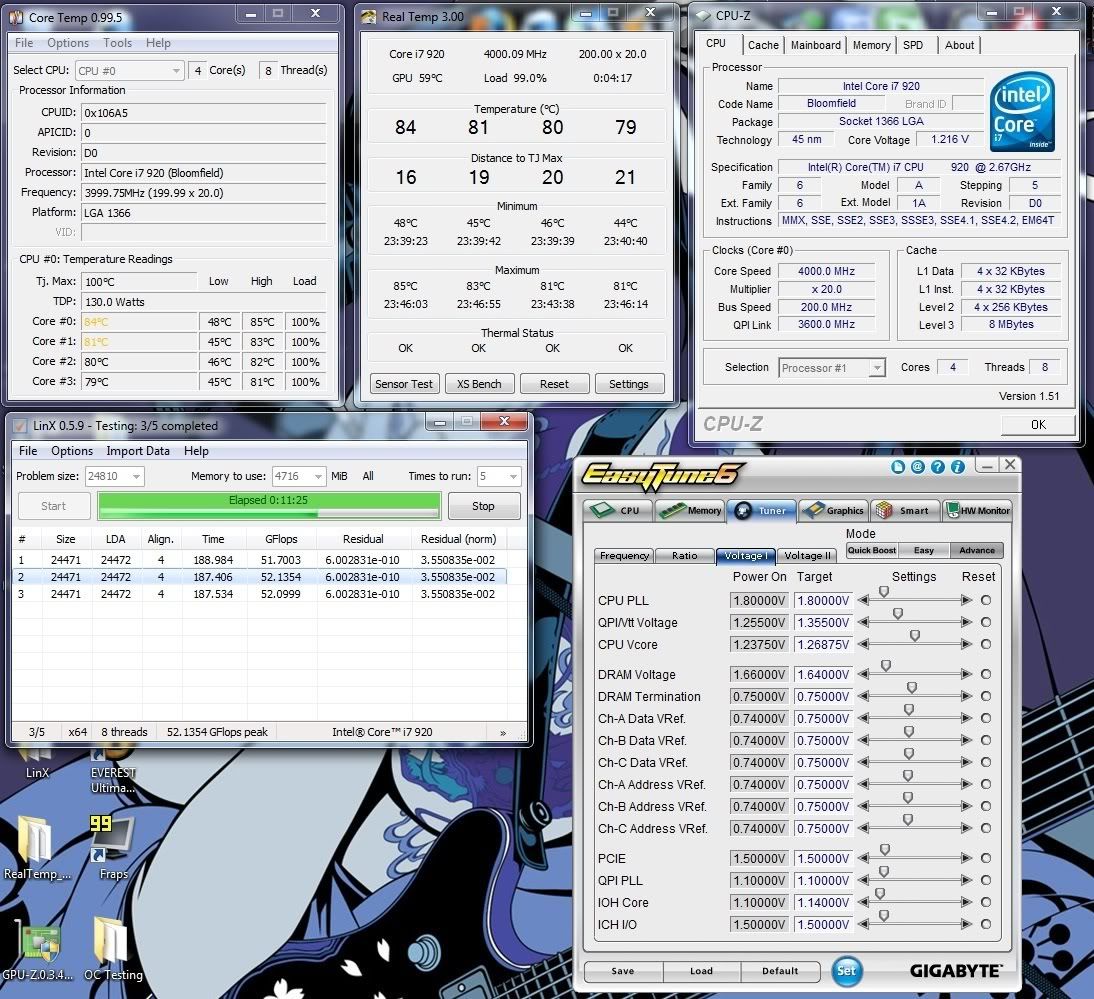The height and width of the screenshot is (999, 1094).
Task: Switch to the Voltage II tab
Action: 807,556
